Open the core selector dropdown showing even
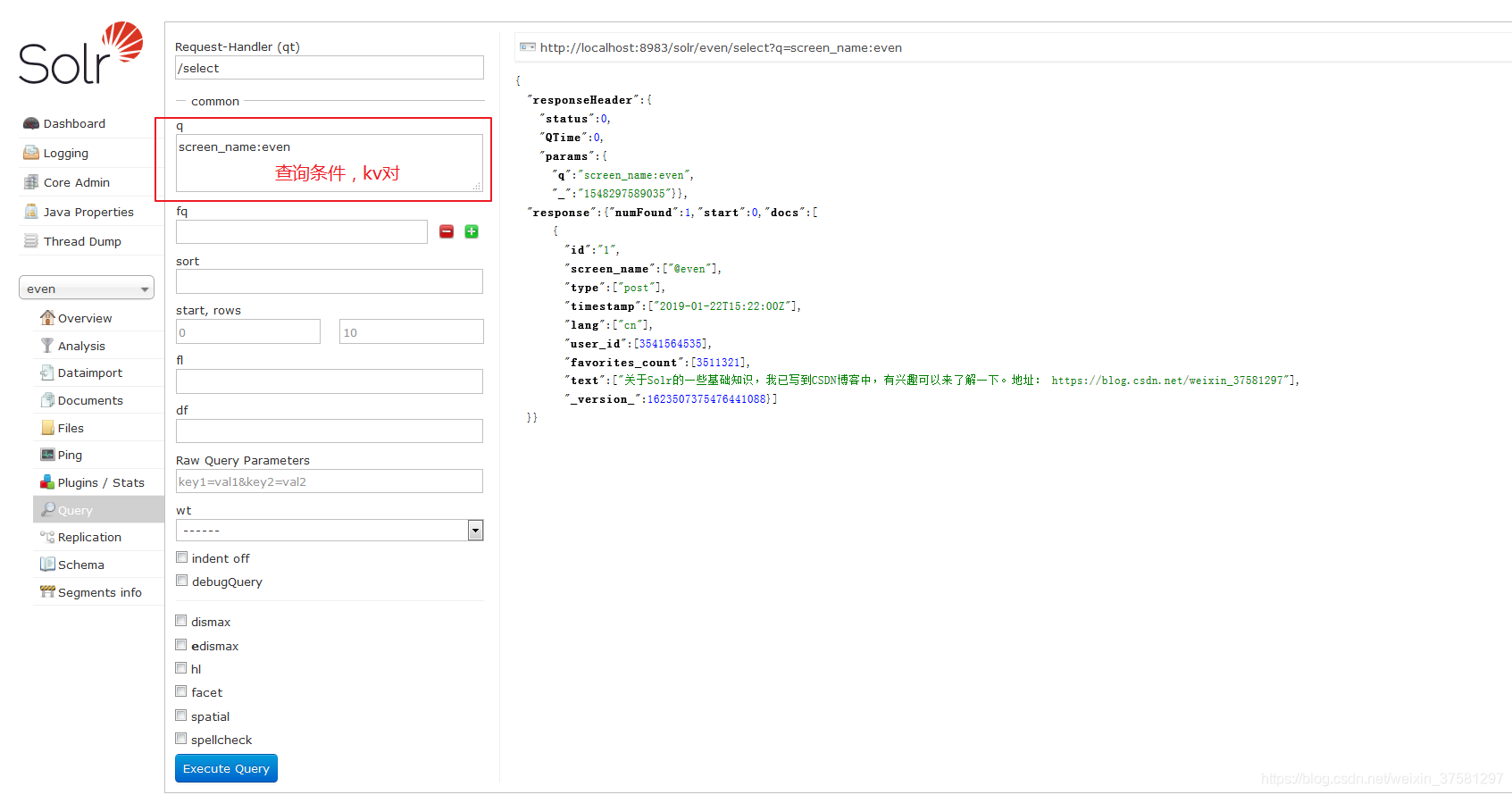The height and width of the screenshot is (795, 1512). [x=87, y=289]
